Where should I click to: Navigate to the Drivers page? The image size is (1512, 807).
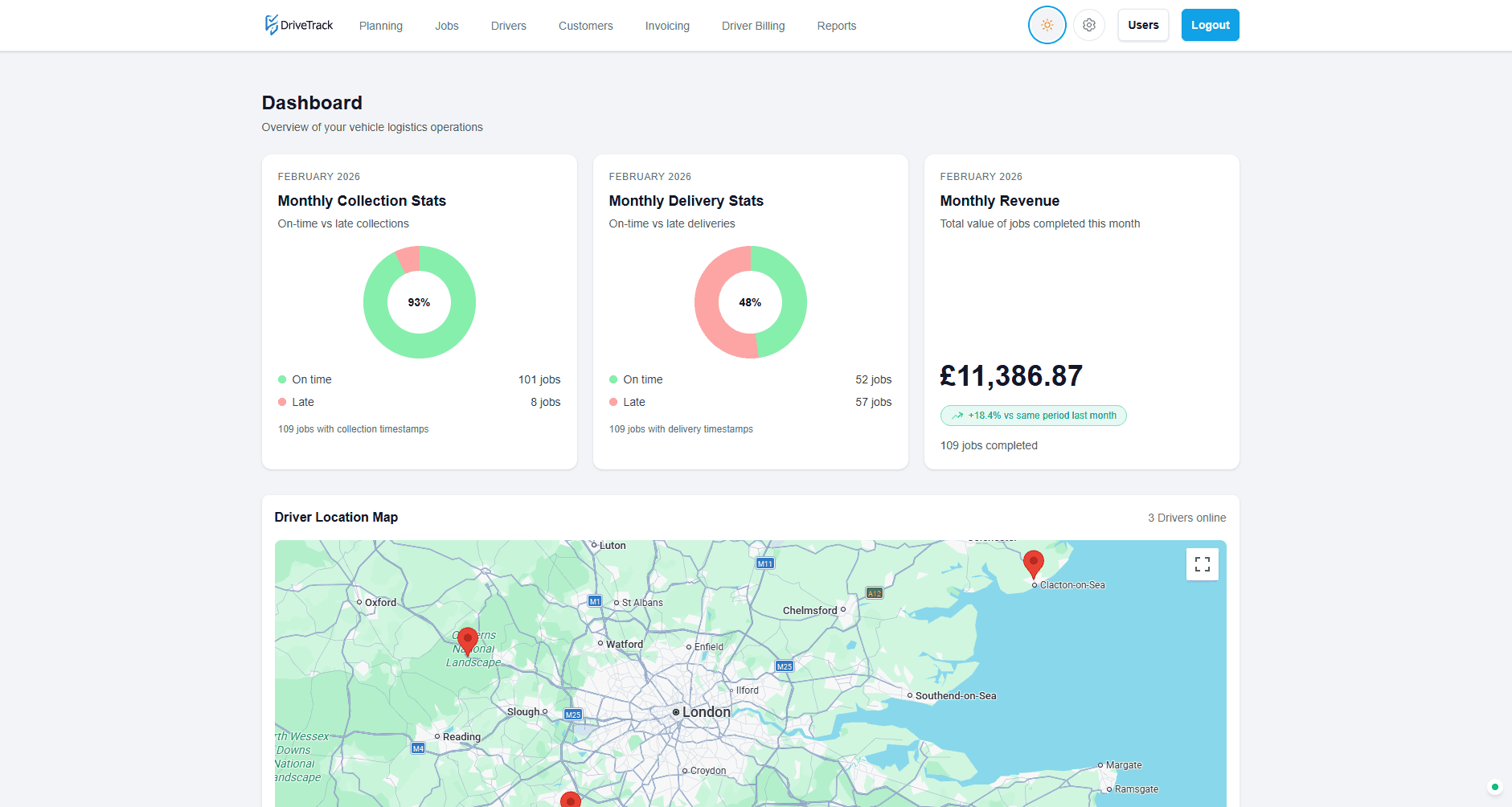(x=508, y=26)
